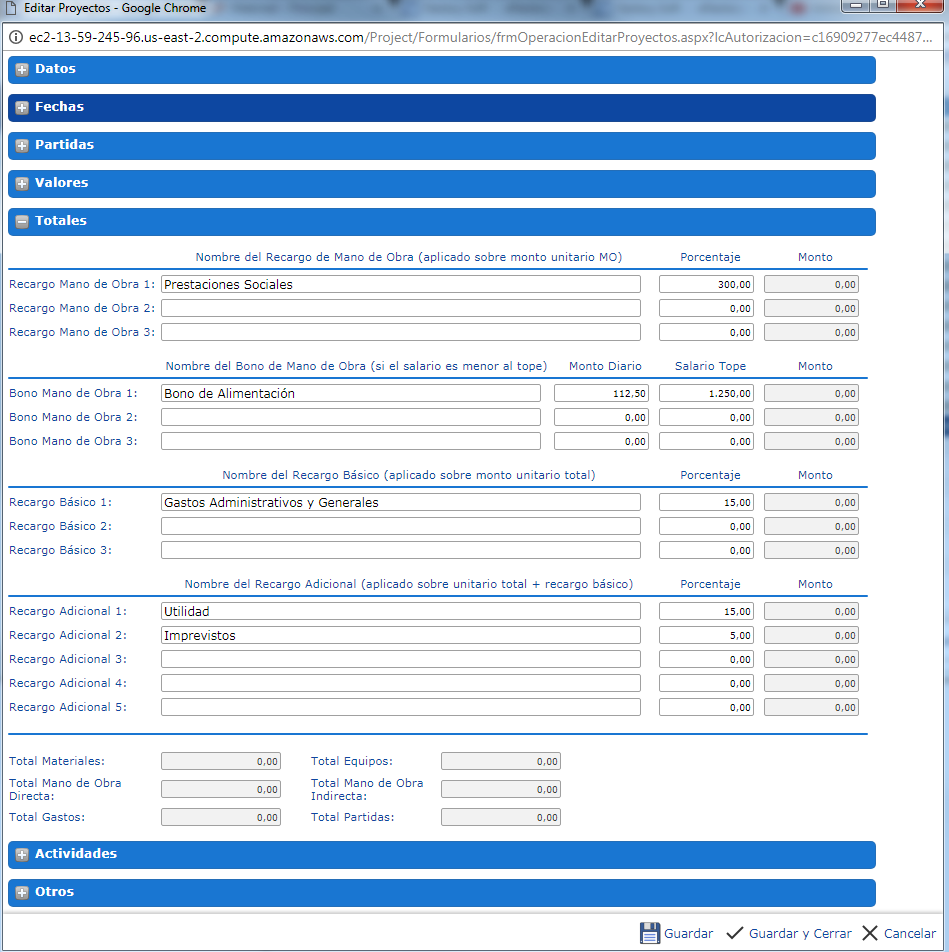949x952 pixels.
Task: Open the Partidas header bar
Action: [x=442, y=146]
